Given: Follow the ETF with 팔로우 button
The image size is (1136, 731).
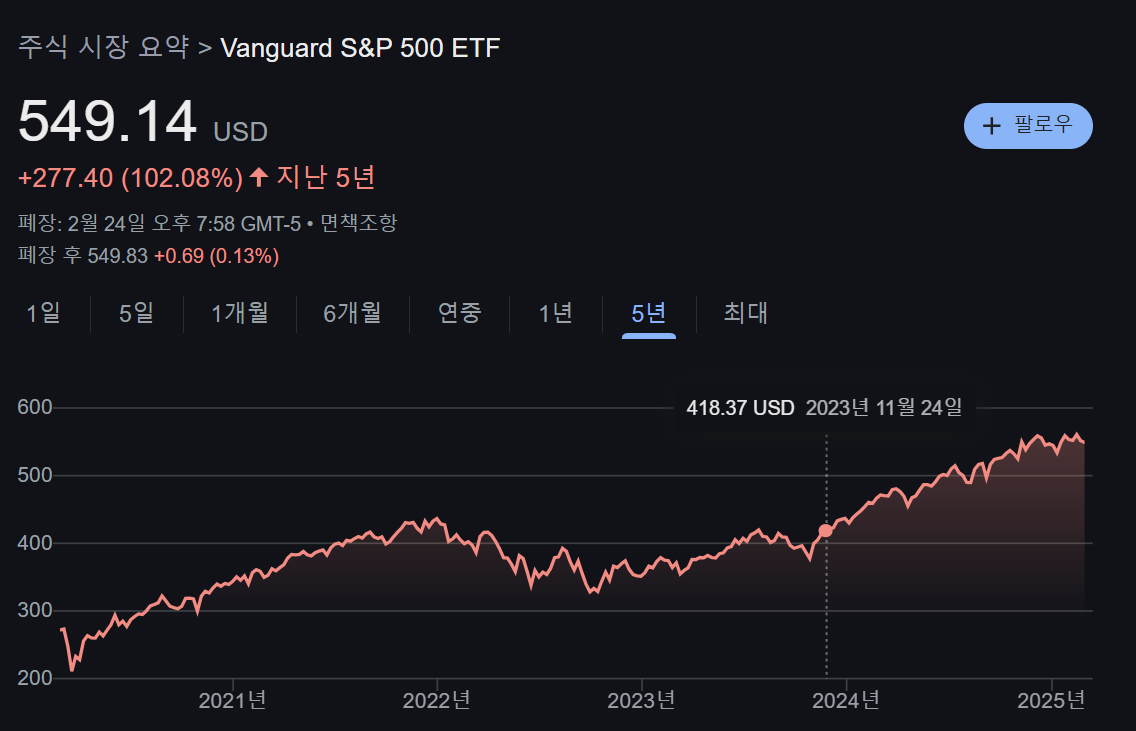Looking at the screenshot, I should coord(1028,126).
